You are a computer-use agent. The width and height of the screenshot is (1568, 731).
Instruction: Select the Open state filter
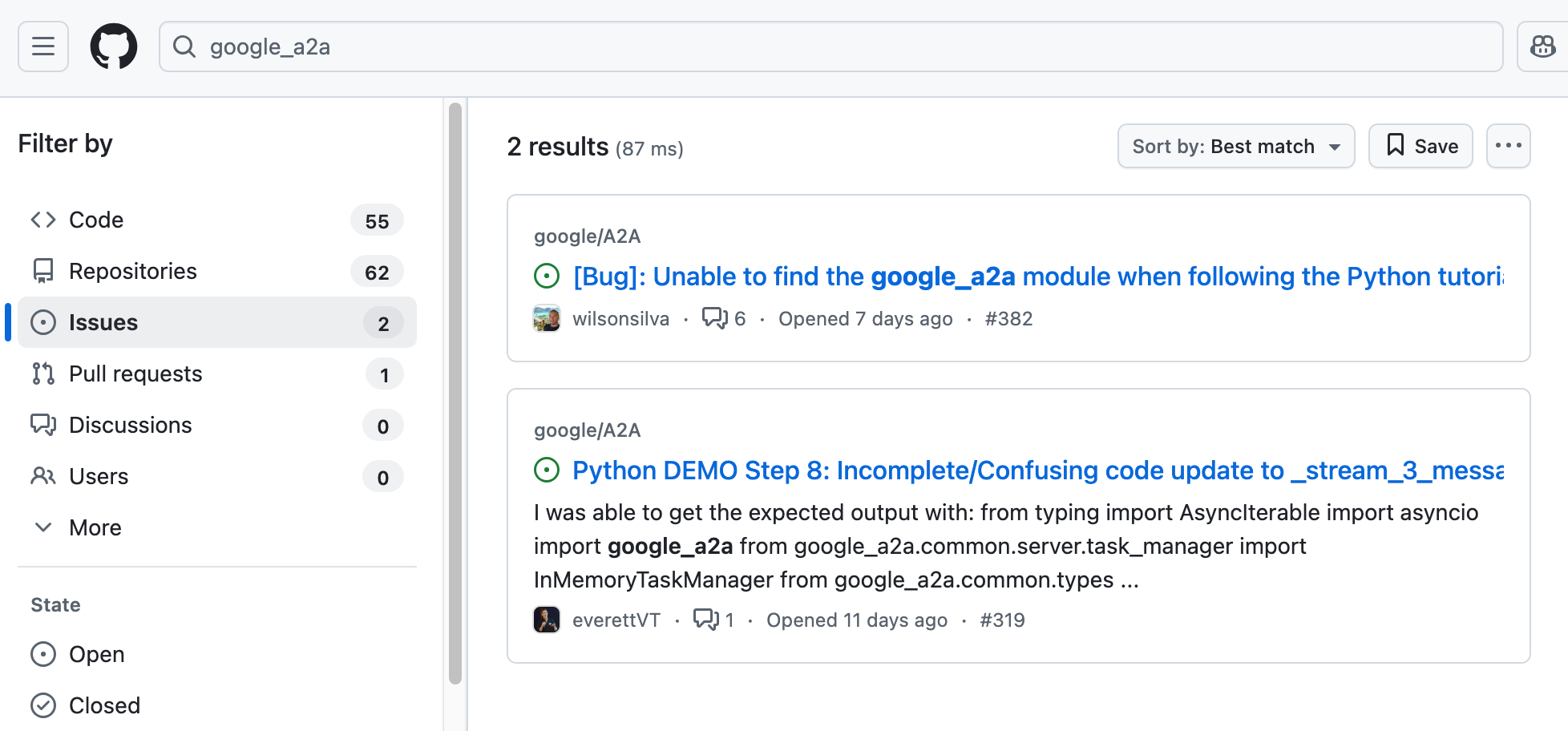tap(96, 654)
